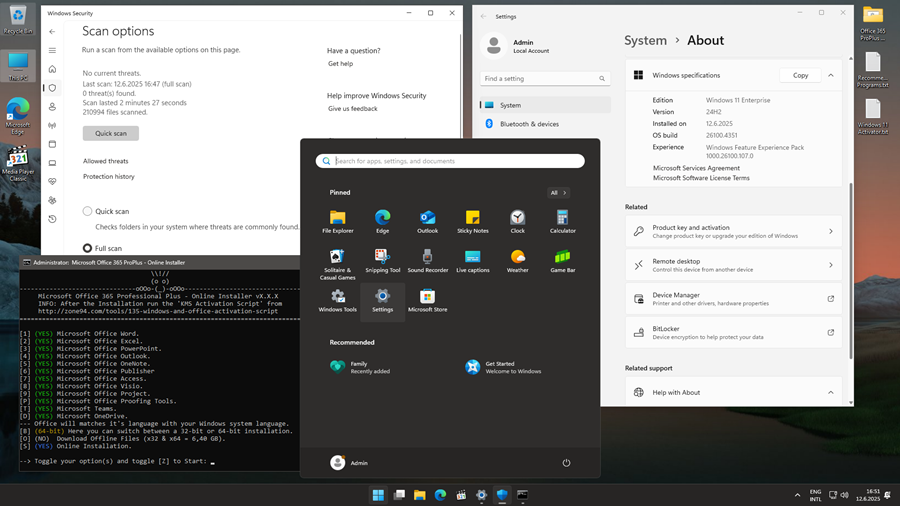This screenshot has width=900, height=506.
Task: Open Sticky Notes pinned app
Action: (x=472, y=221)
